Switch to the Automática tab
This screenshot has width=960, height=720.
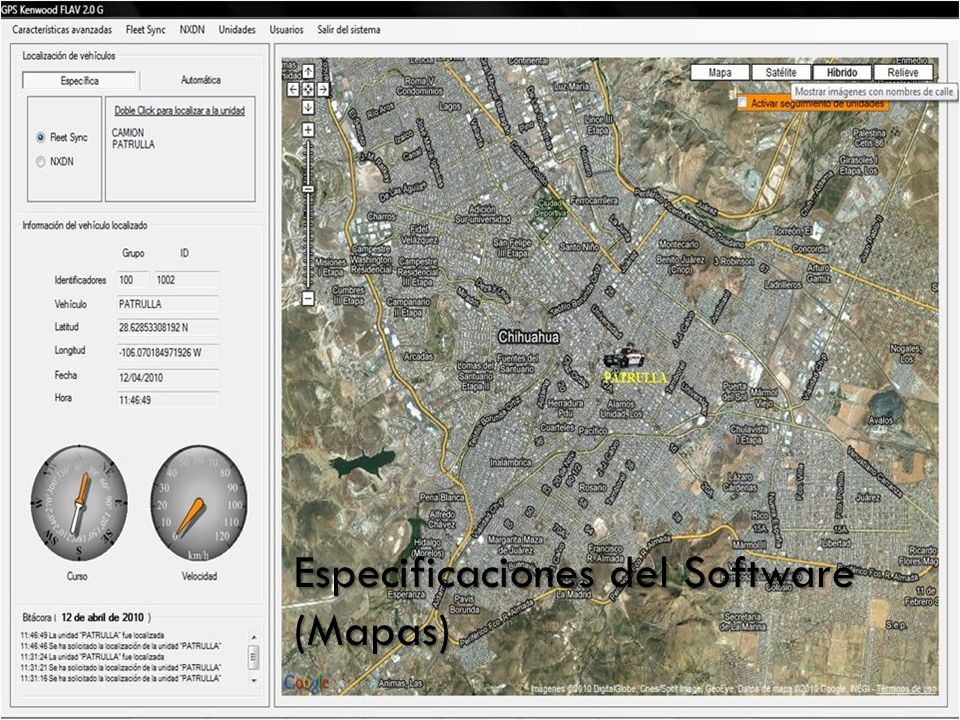(x=201, y=80)
